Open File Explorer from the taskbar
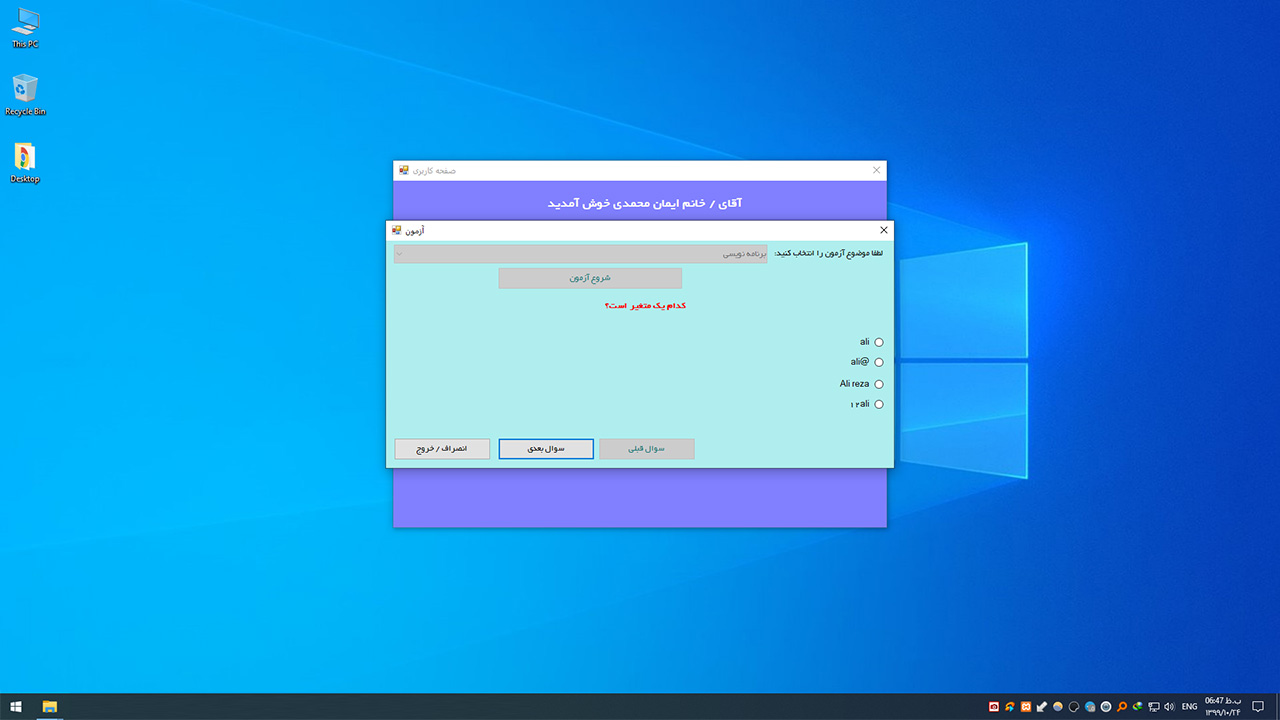Image resolution: width=1280 pixels, height=720 pixels. click(49, 707)
